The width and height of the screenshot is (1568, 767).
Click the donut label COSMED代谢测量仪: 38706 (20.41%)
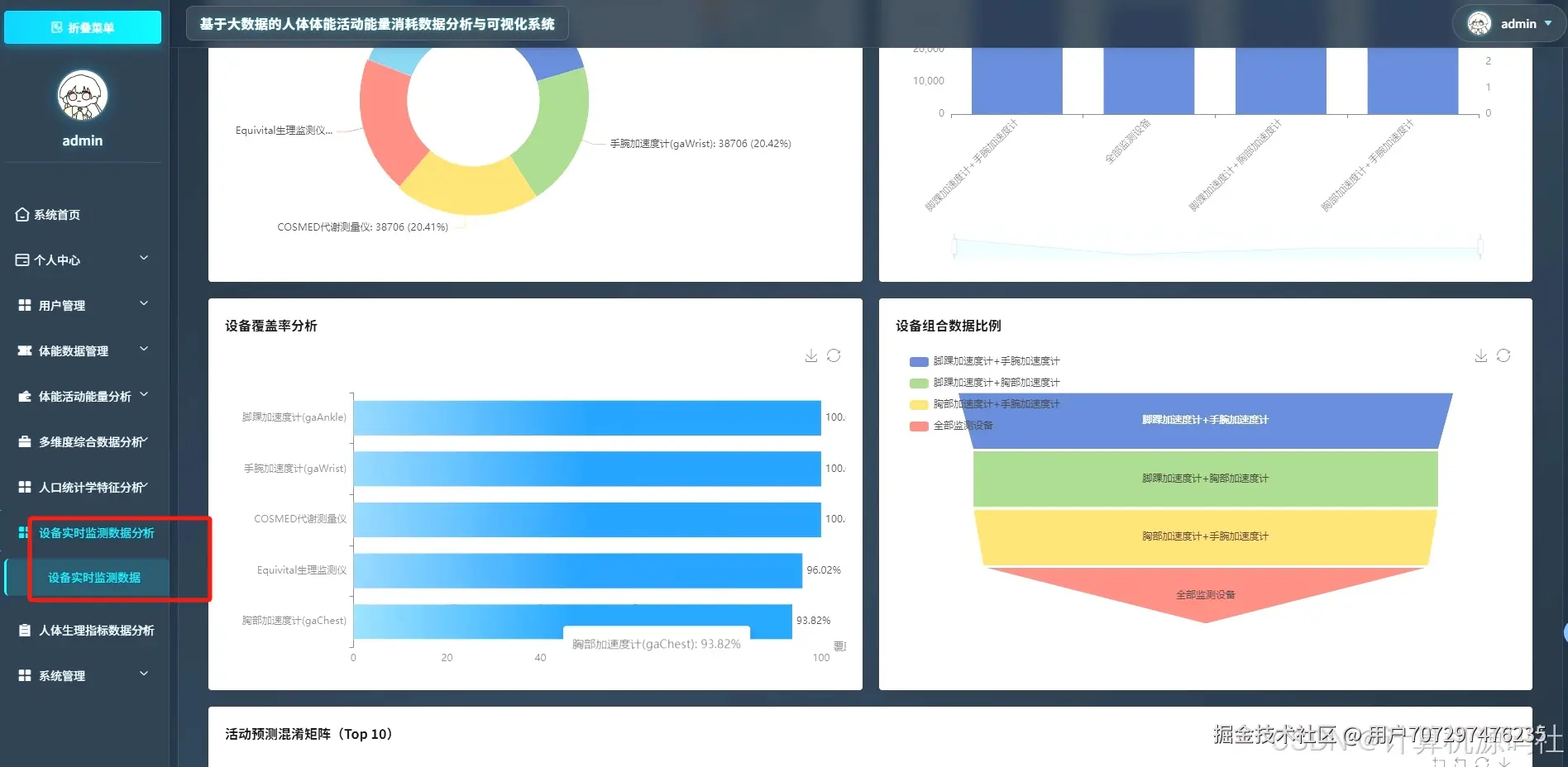(362, 227)
